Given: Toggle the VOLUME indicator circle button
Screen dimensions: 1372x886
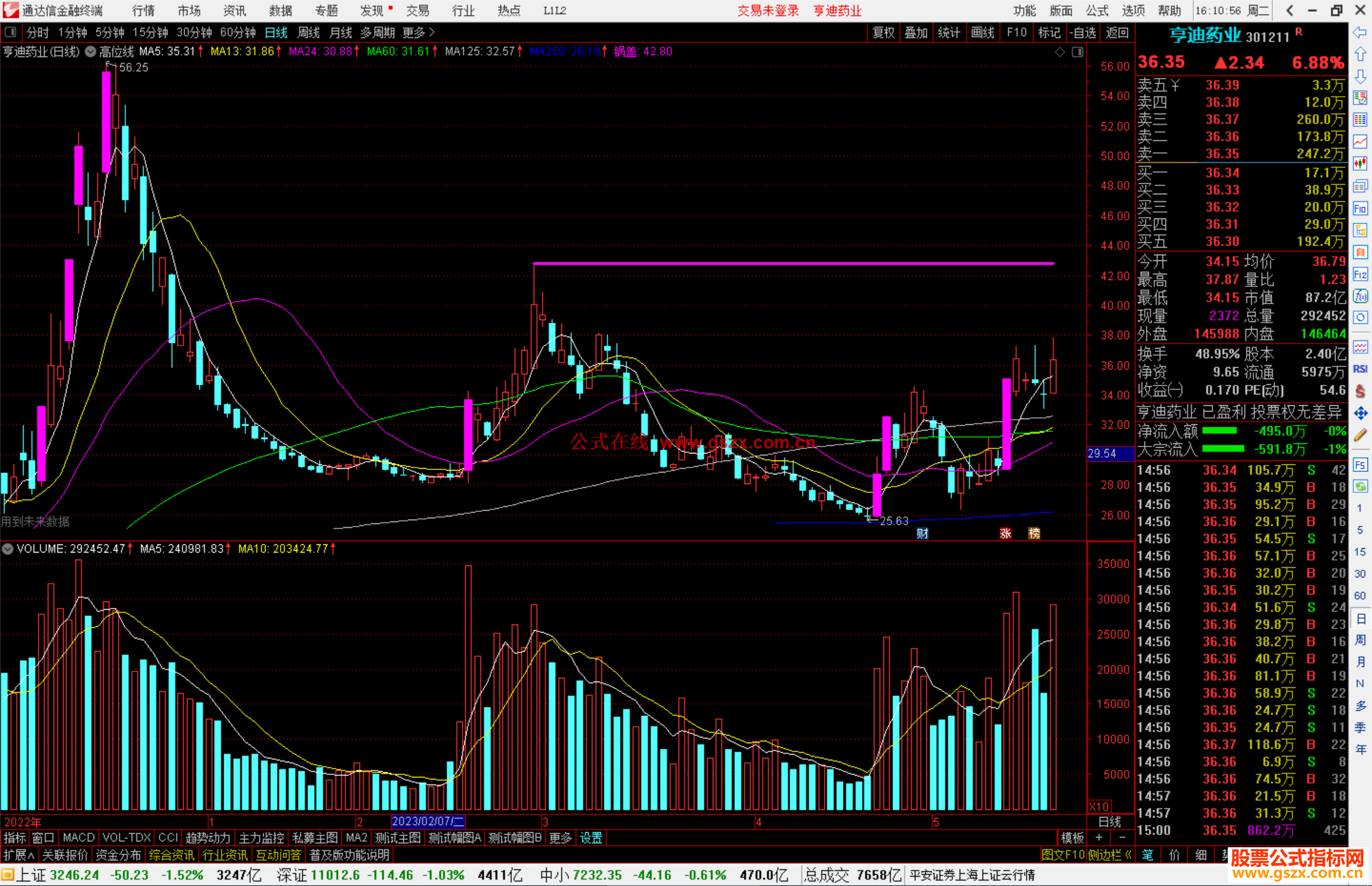Looking at the screenshot, I should pos(8,549).
